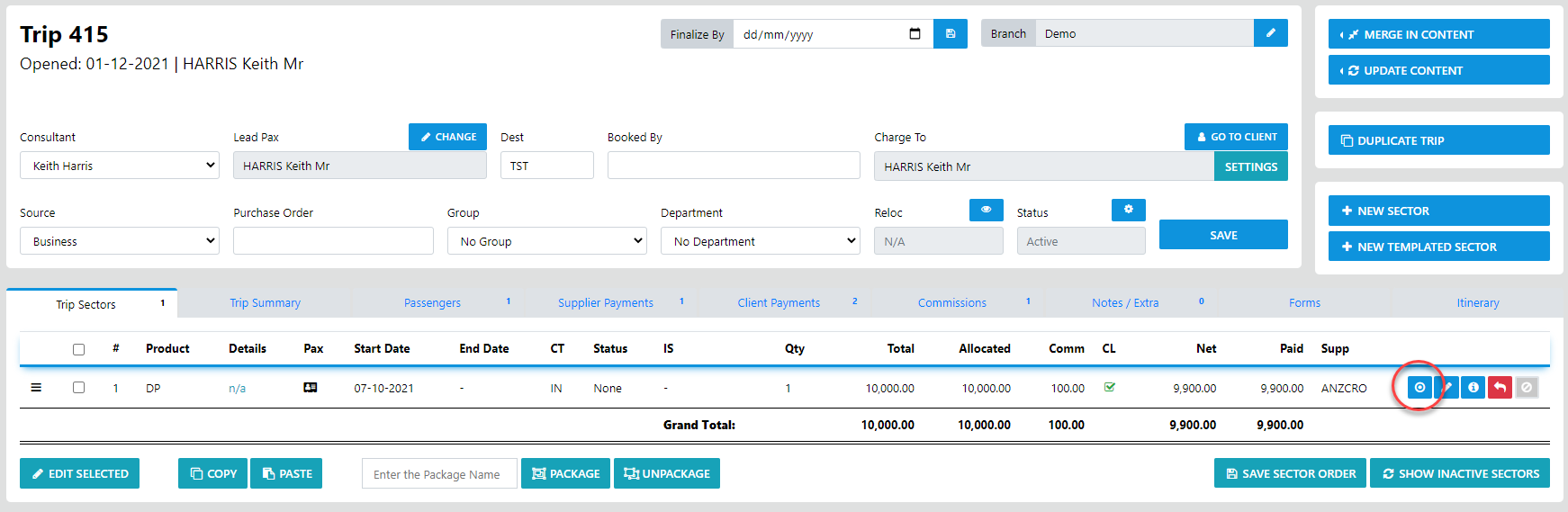Click the Start Date column header

click(x=382, y=349)
